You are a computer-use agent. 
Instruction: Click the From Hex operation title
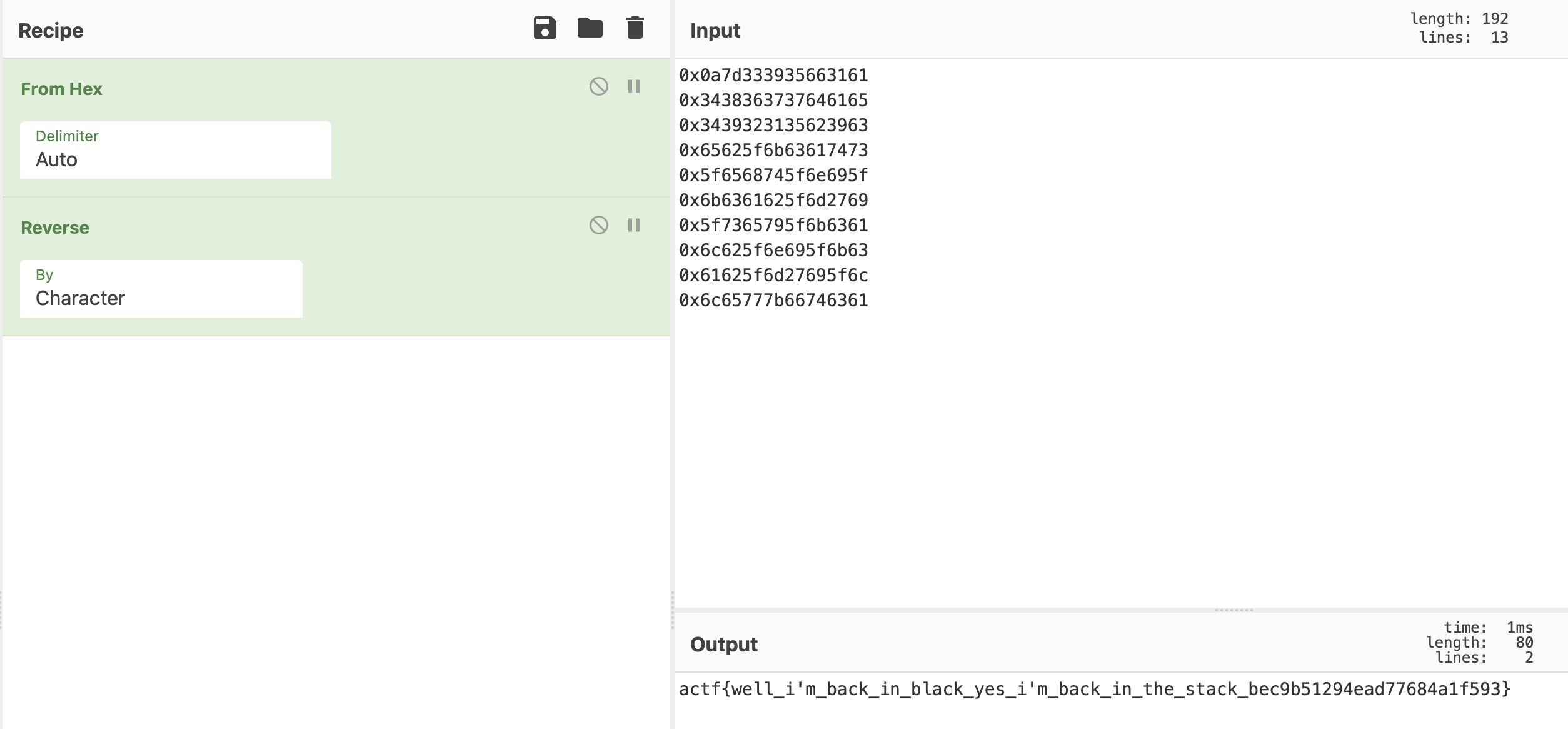pos(61,89)
